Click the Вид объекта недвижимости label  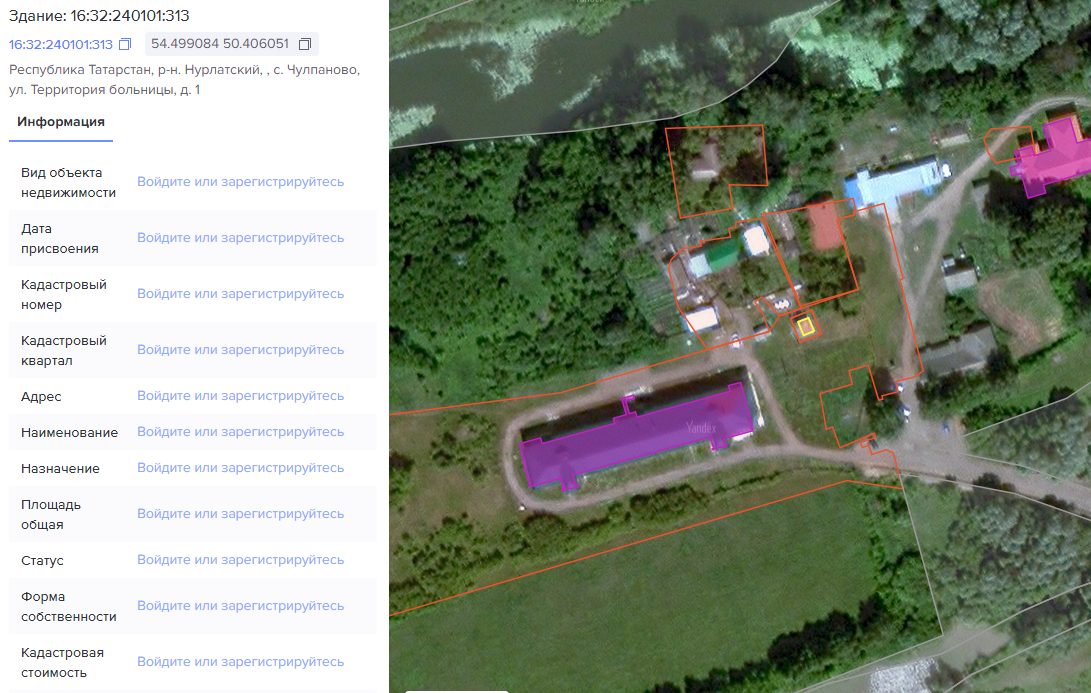[68, 182]
